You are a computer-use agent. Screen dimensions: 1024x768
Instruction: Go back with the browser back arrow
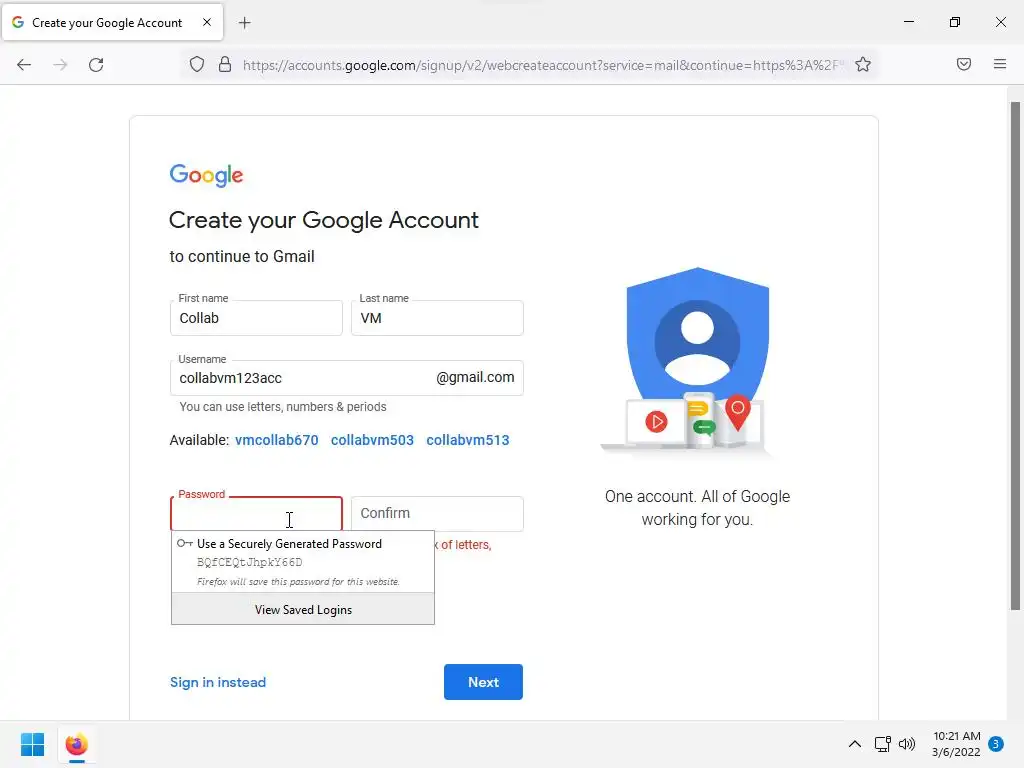pos(24,65)
